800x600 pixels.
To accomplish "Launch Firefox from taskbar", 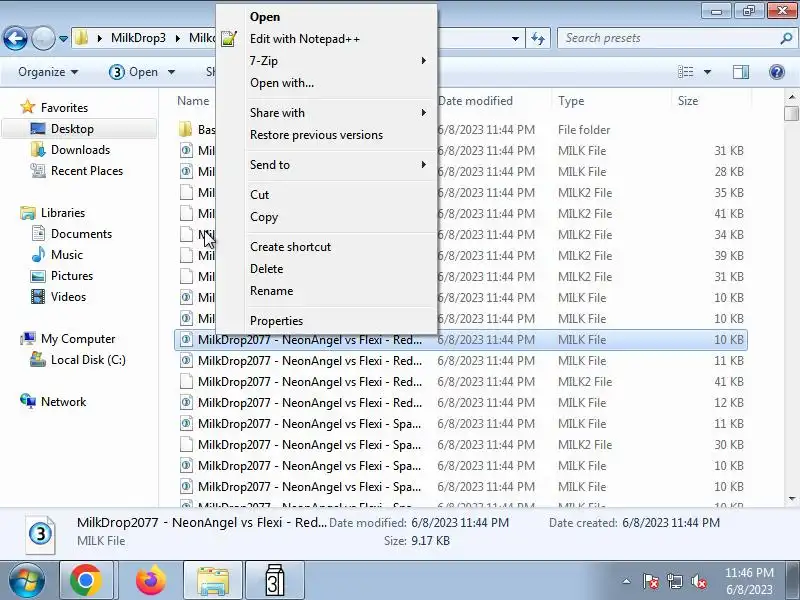I will point(151,581).
